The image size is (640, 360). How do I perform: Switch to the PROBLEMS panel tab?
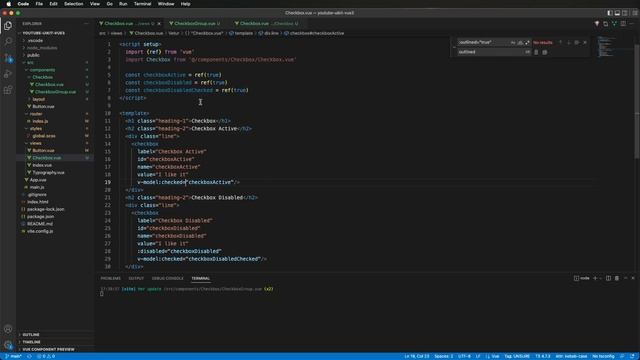point(111,278)
